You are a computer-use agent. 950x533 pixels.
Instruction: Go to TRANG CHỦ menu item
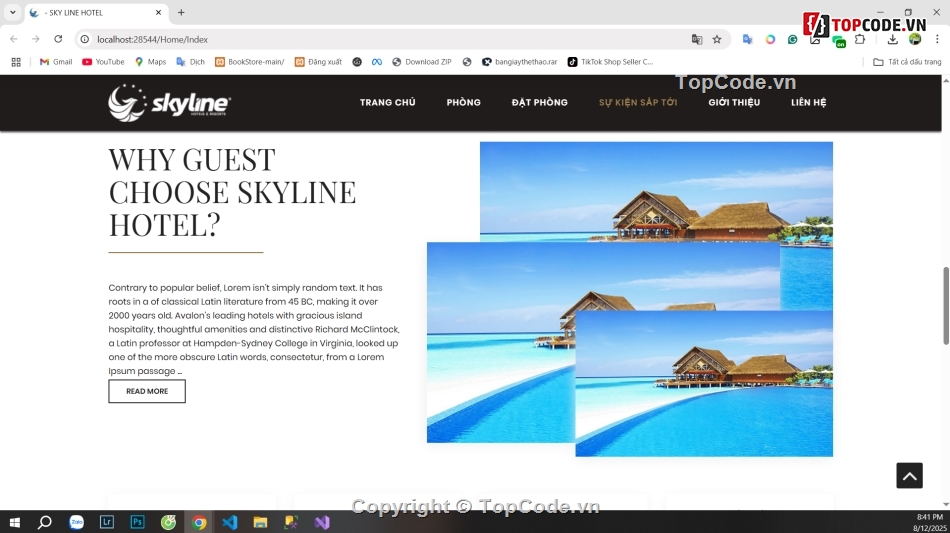(388, 102)
